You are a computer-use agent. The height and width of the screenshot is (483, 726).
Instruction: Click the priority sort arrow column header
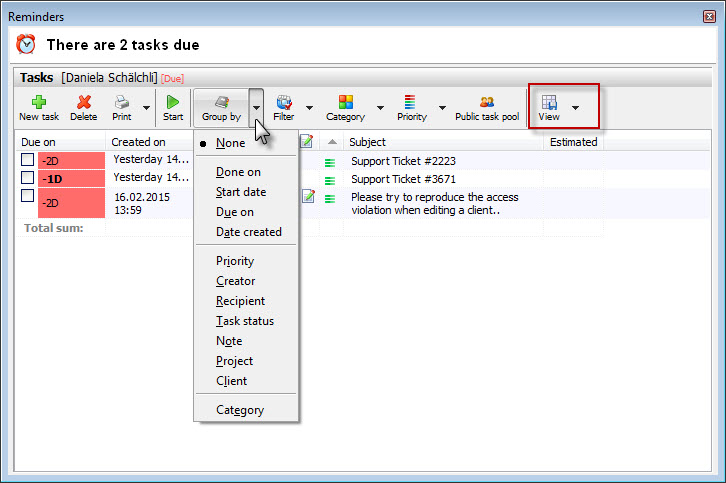[332, 142]
